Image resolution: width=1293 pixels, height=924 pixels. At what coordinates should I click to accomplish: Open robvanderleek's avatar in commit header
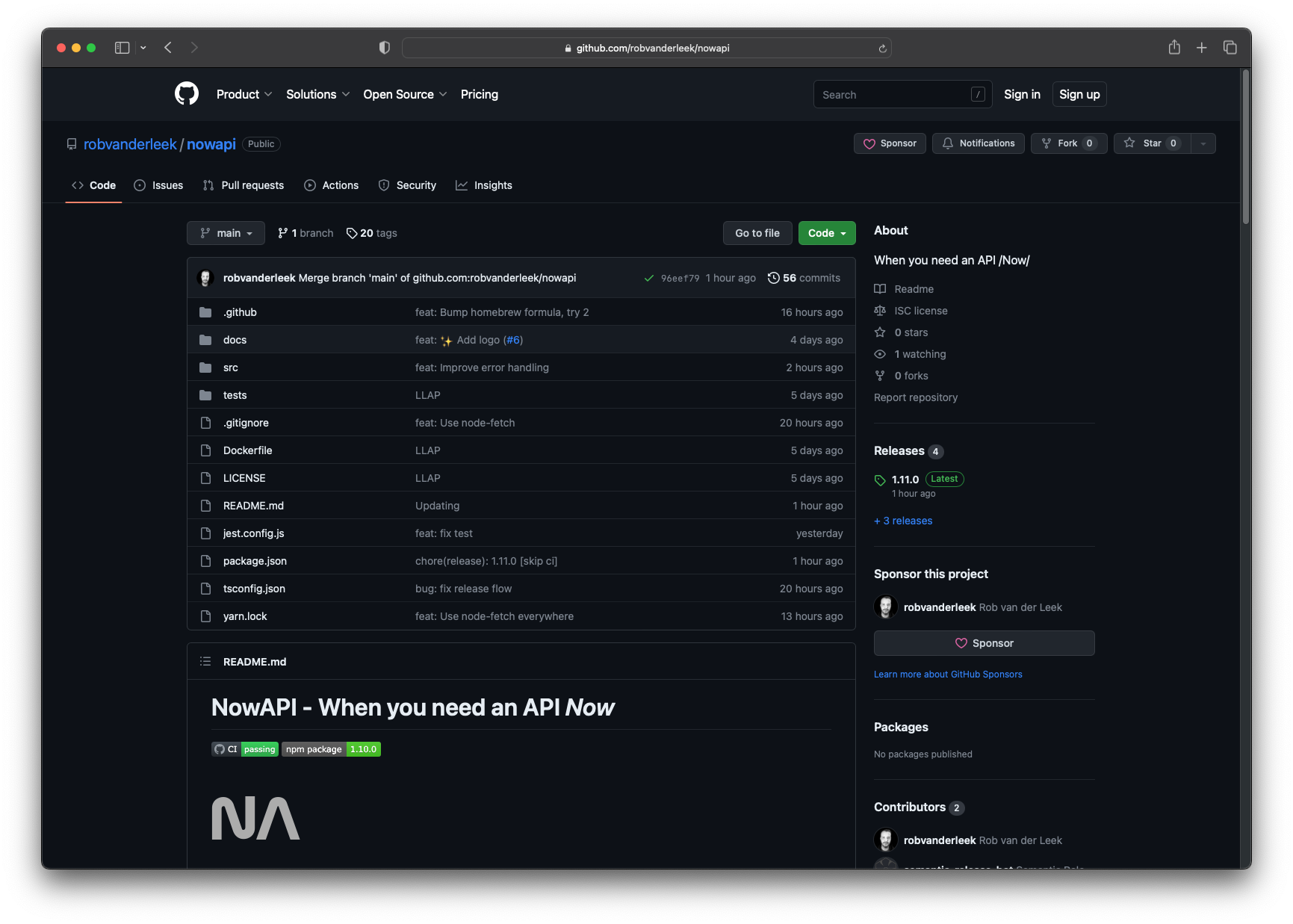pos(205,278)
